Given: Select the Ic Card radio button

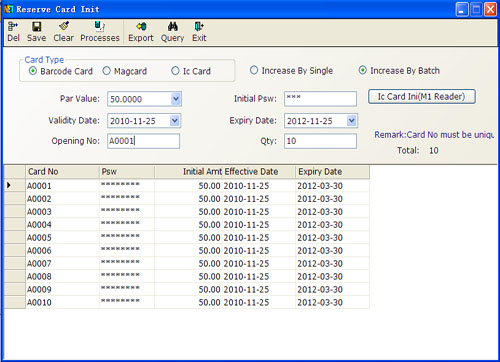Looking at the screenshot, I should (175, 71).
